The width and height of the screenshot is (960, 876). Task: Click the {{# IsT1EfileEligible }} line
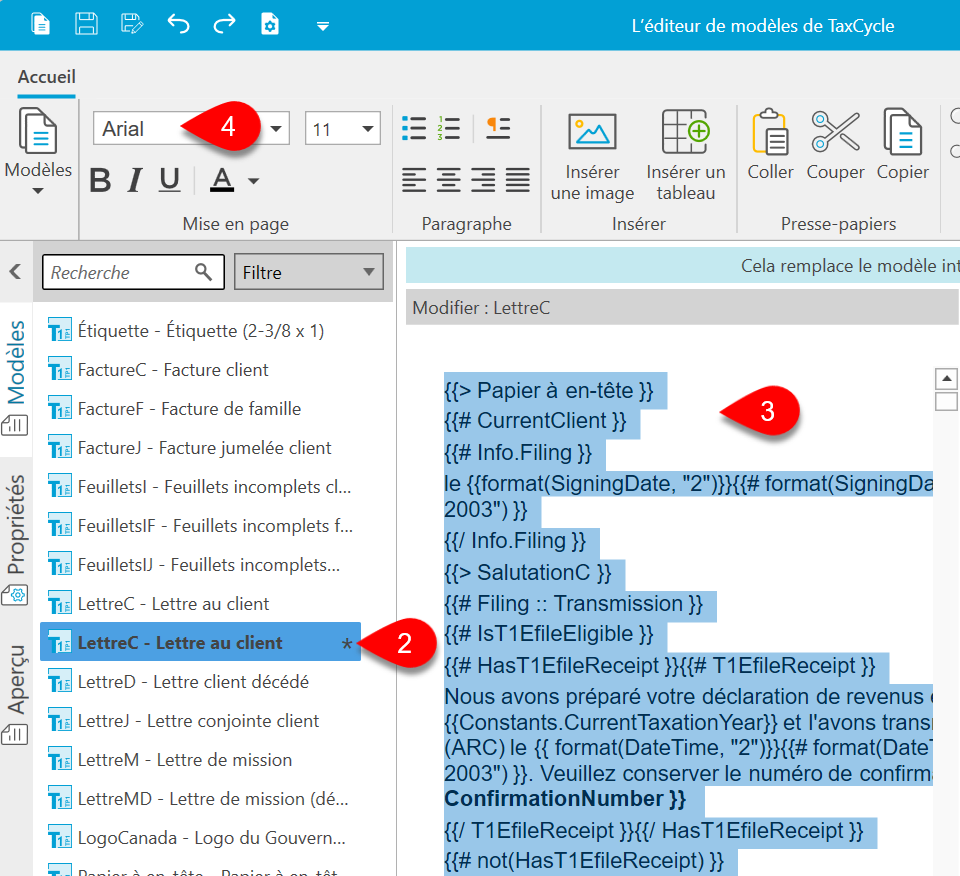coord(549,634)
